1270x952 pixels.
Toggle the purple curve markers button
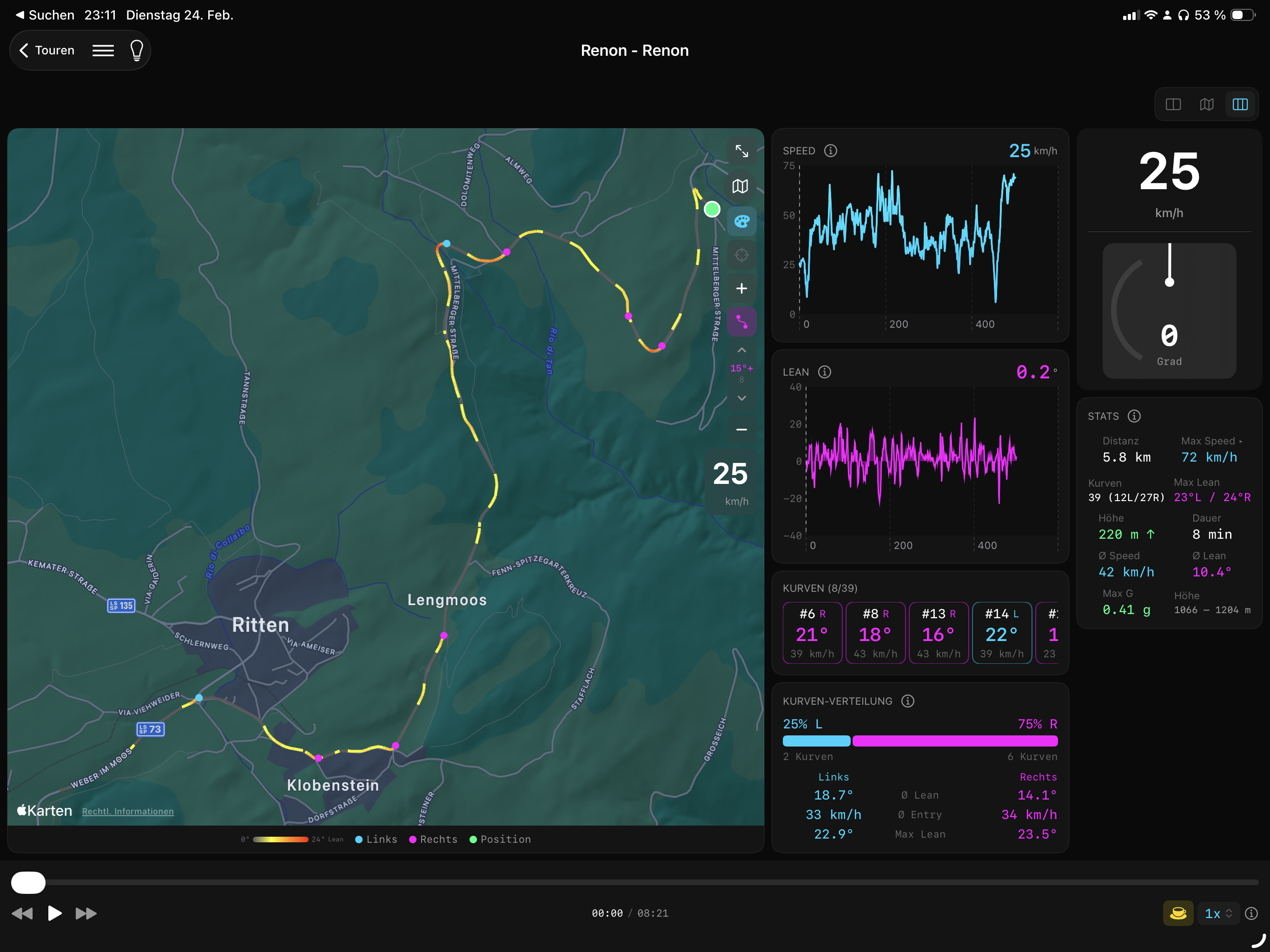pyautogui.click(x=741, y=322)
